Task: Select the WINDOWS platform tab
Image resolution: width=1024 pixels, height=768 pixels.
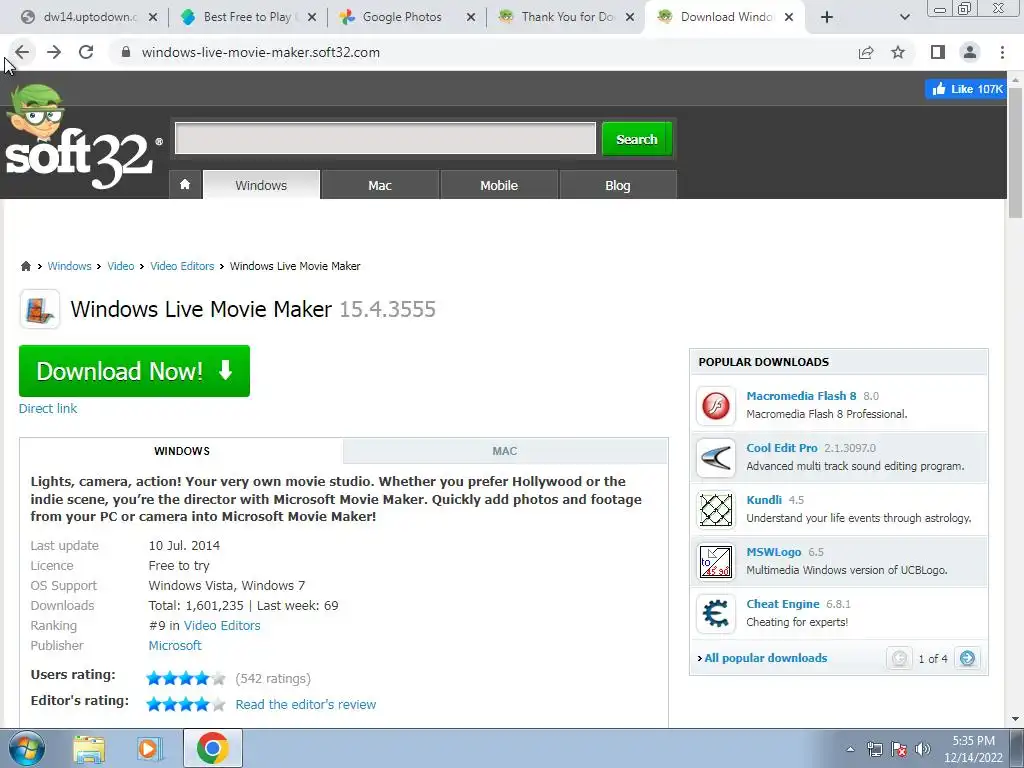Action: [182, 451]
